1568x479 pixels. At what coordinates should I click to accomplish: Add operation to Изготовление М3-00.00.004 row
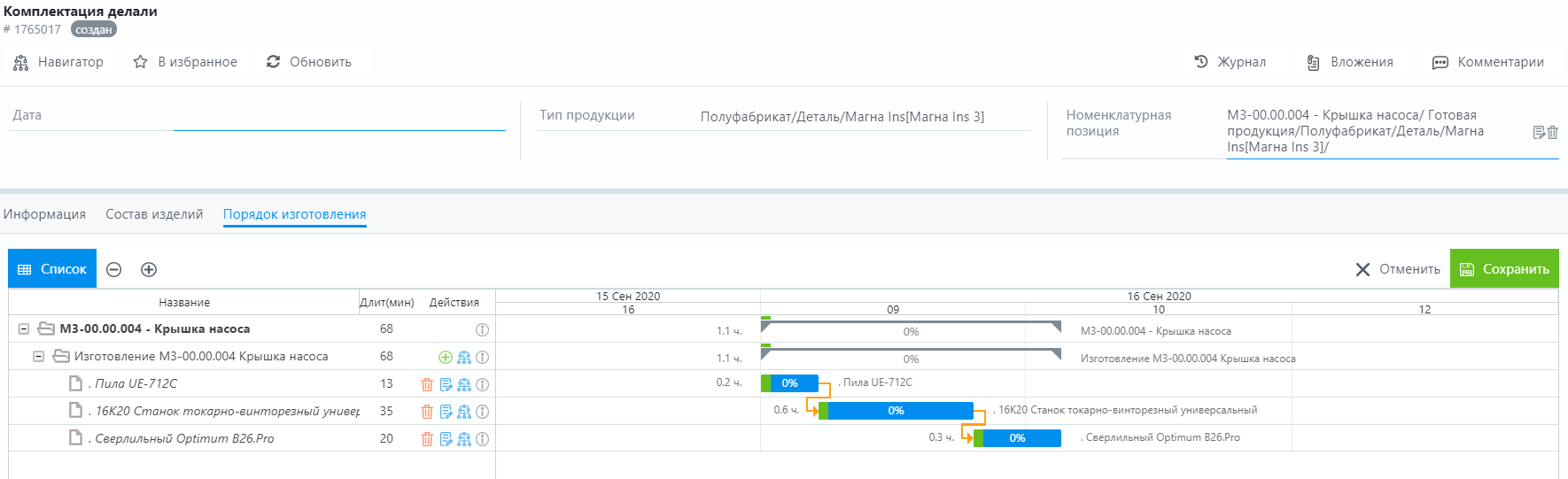[x=446, y=357]
